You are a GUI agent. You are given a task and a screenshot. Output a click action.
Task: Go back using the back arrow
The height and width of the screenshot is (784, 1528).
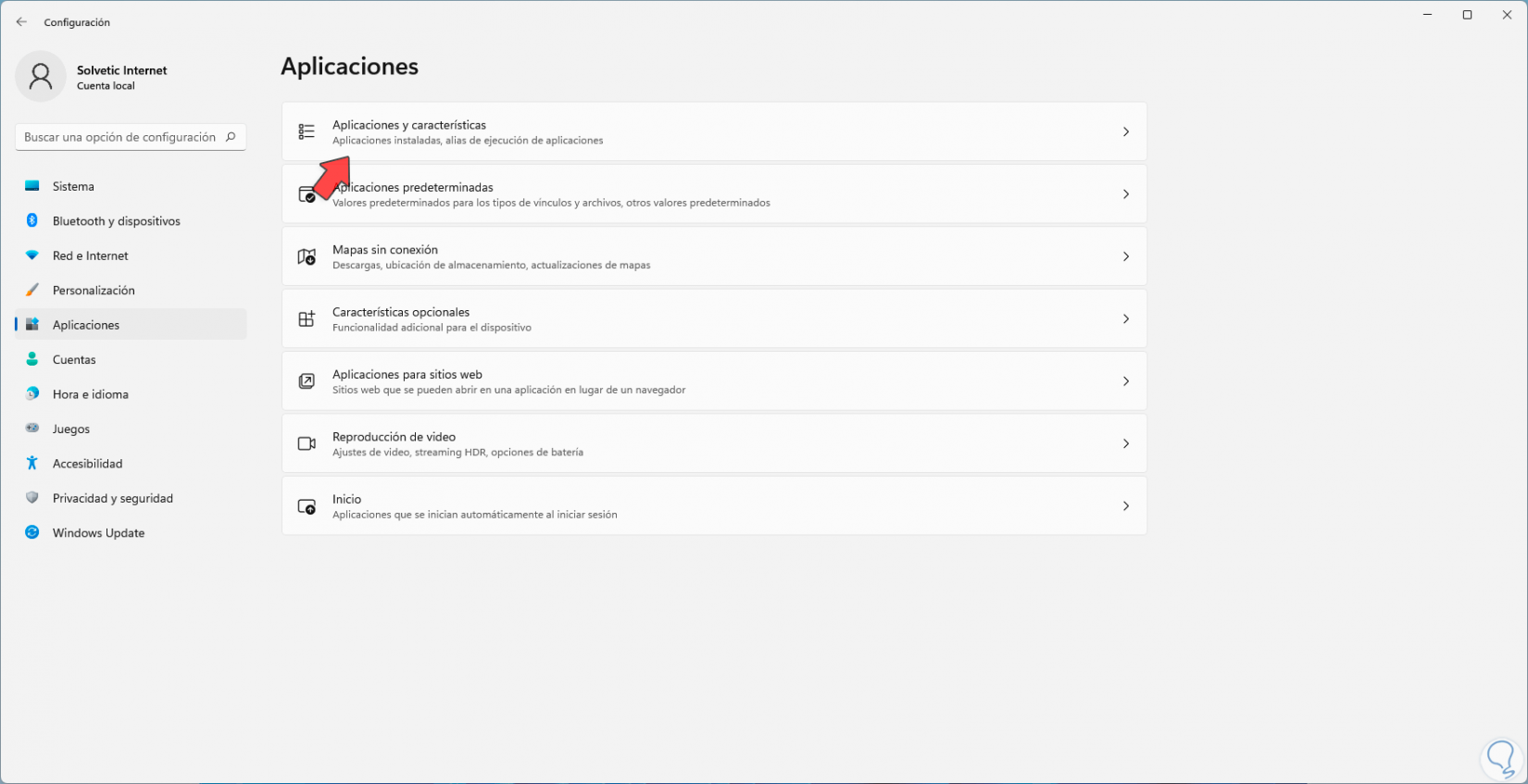click(21, 22)
